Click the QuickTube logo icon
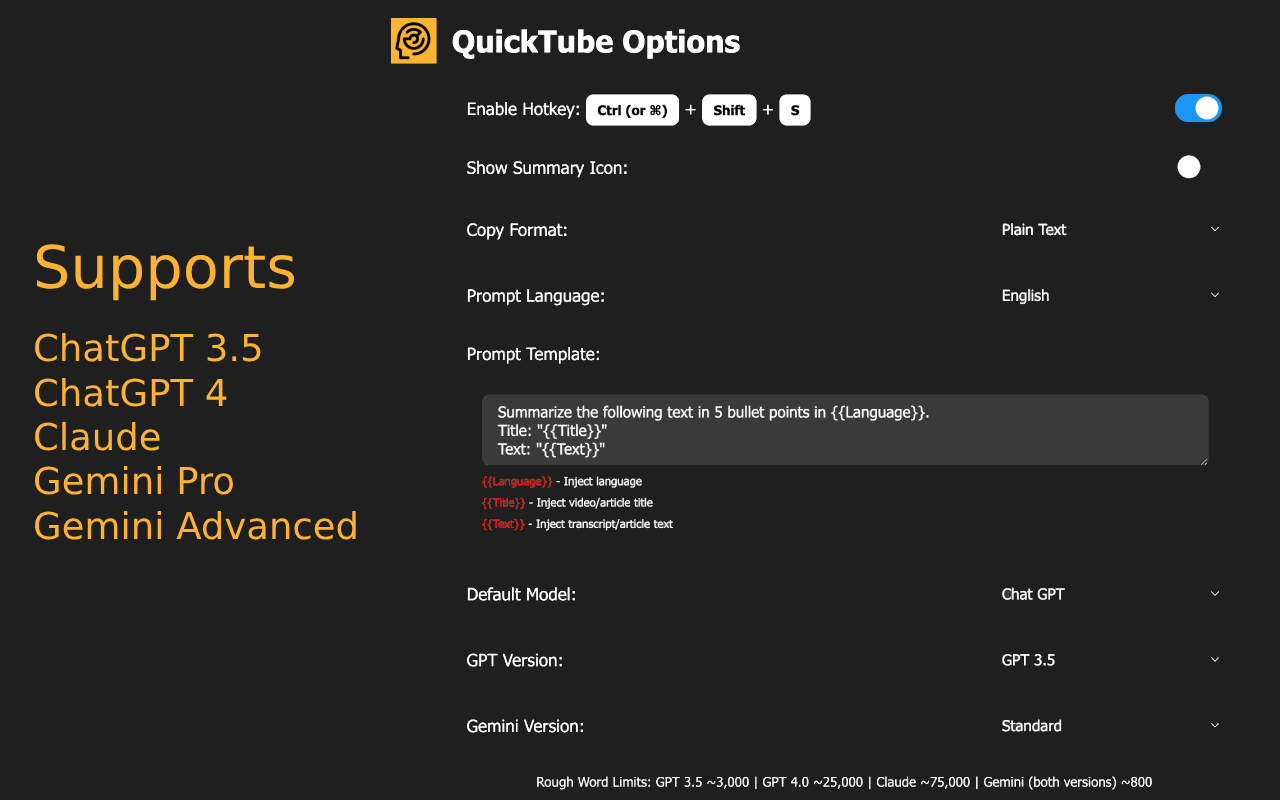Screen dimensions: 1280x800 point(413,41)
